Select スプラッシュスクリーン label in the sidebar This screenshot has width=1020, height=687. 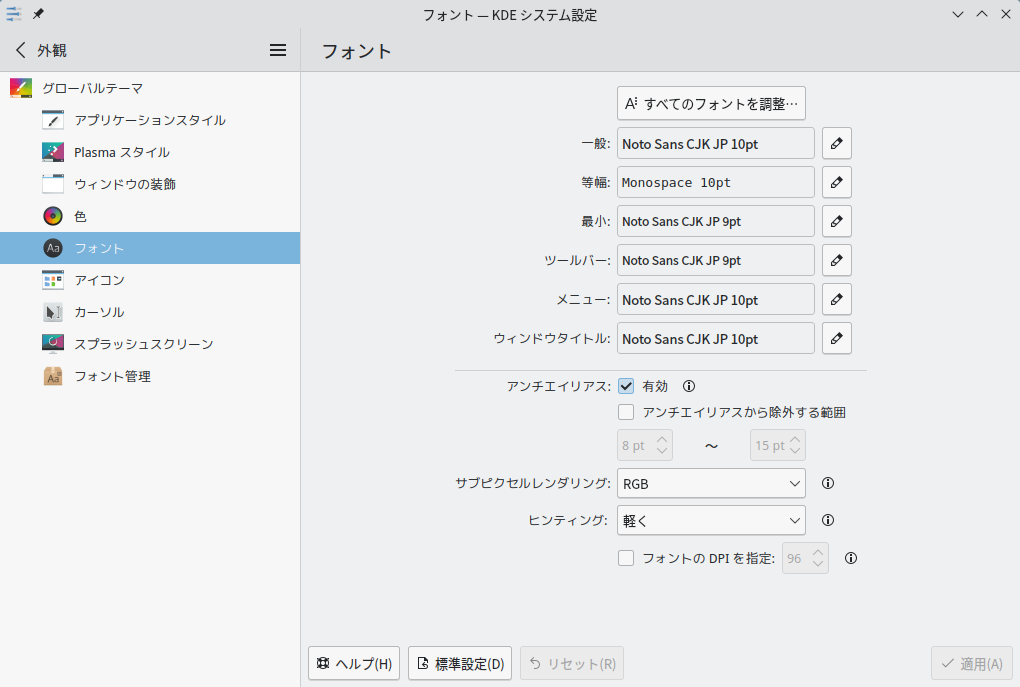point(144,344)
